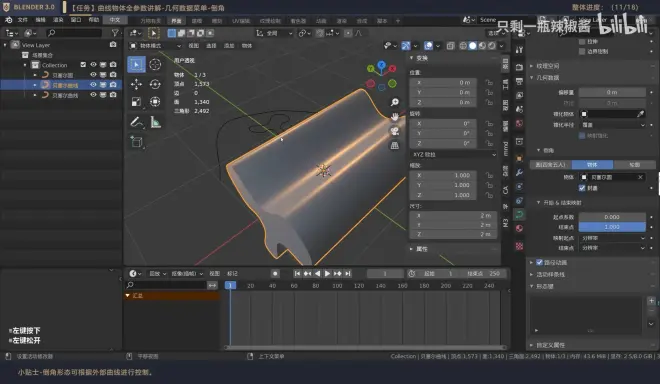This screenshot has width=660, height=384.
Task: Switch to solid viewport shading
Action: tap(473, 45)
